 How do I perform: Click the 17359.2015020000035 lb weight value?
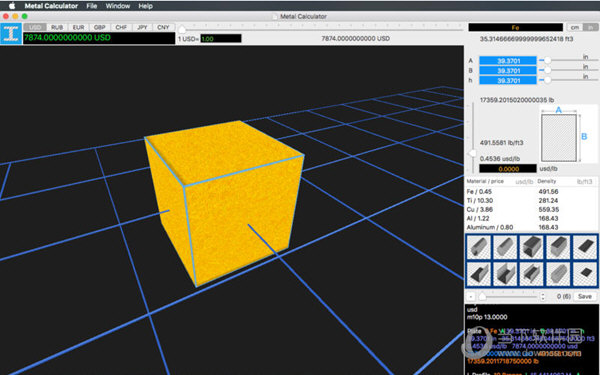pos(517,100)
